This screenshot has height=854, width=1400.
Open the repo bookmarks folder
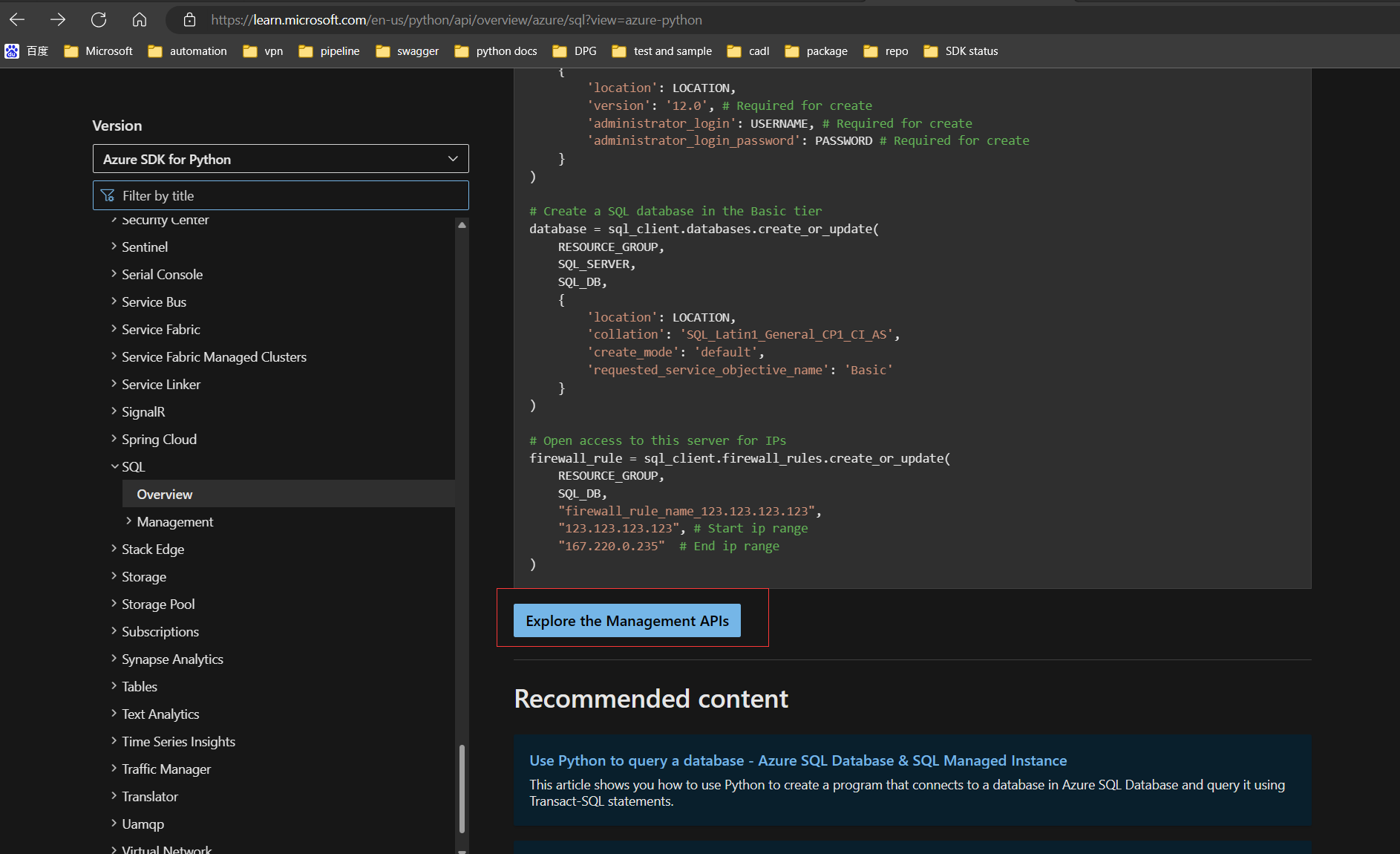tap(886, 51)
